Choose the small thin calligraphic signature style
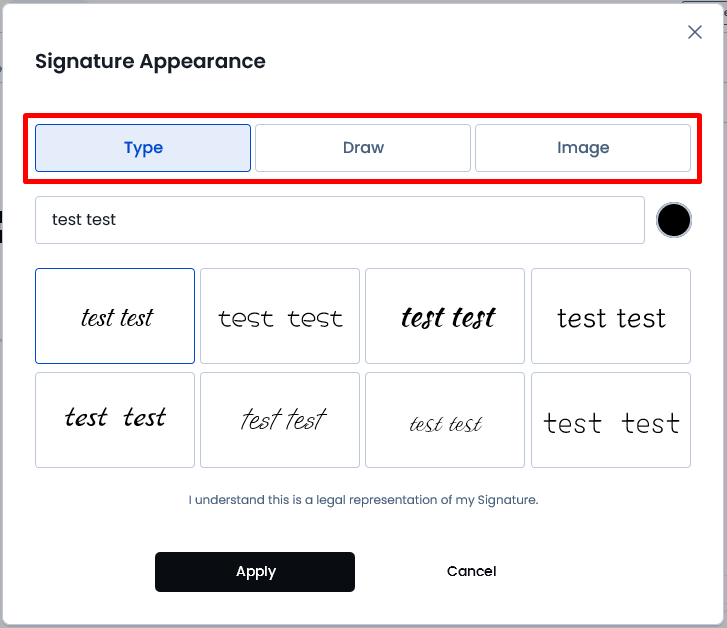Image resolution: width=727 pixels, height=628 pixels. [x=445, y=420]
